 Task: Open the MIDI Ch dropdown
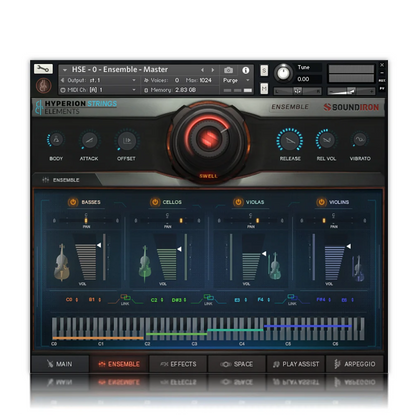tap(98, 90)
